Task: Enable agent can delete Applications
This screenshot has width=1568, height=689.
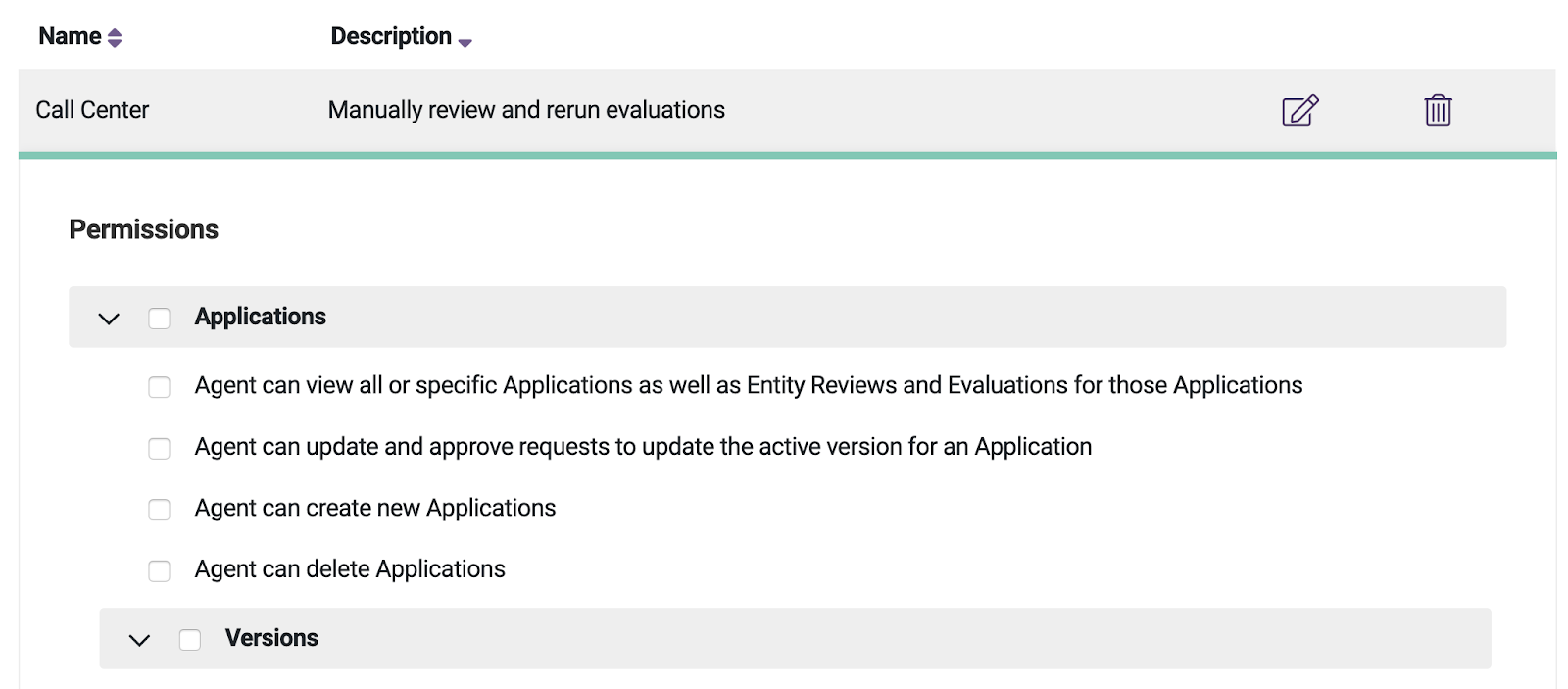Action: click(159, 570)
